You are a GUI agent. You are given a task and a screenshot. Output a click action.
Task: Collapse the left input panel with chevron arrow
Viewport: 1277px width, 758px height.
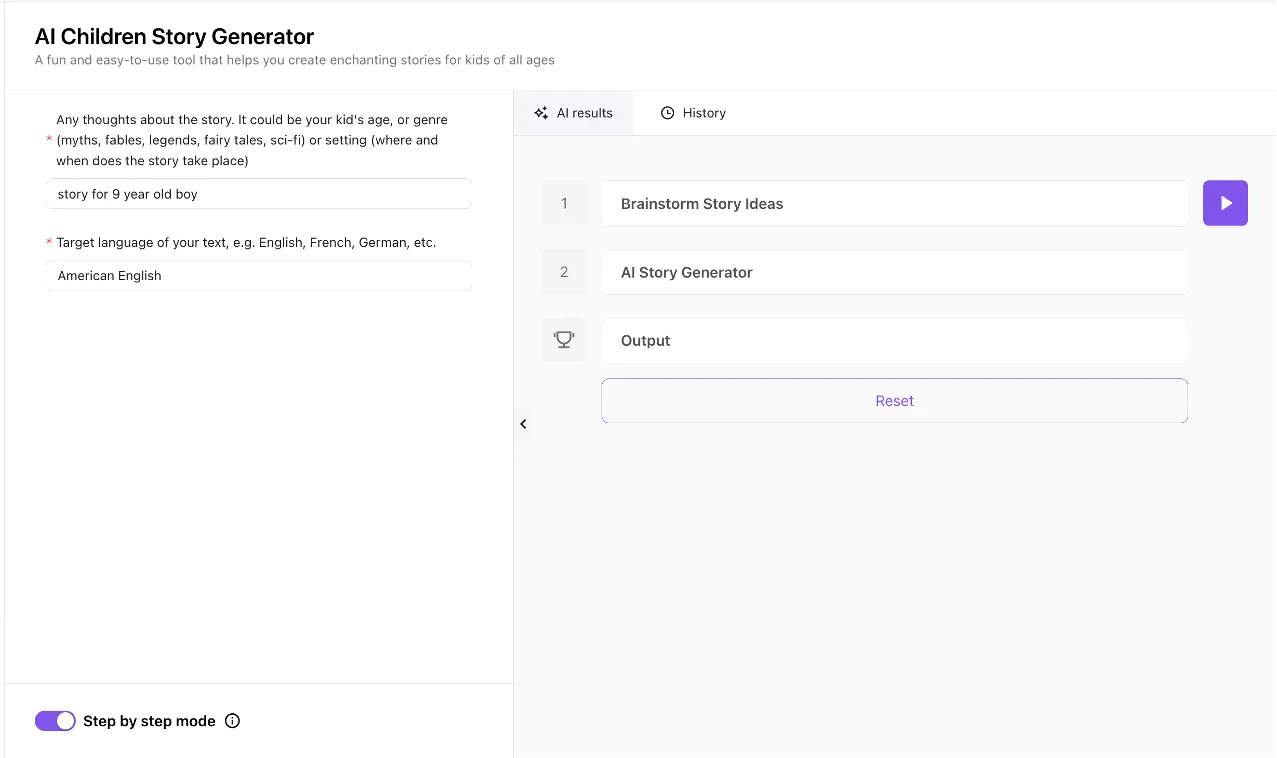coord(523,424)
